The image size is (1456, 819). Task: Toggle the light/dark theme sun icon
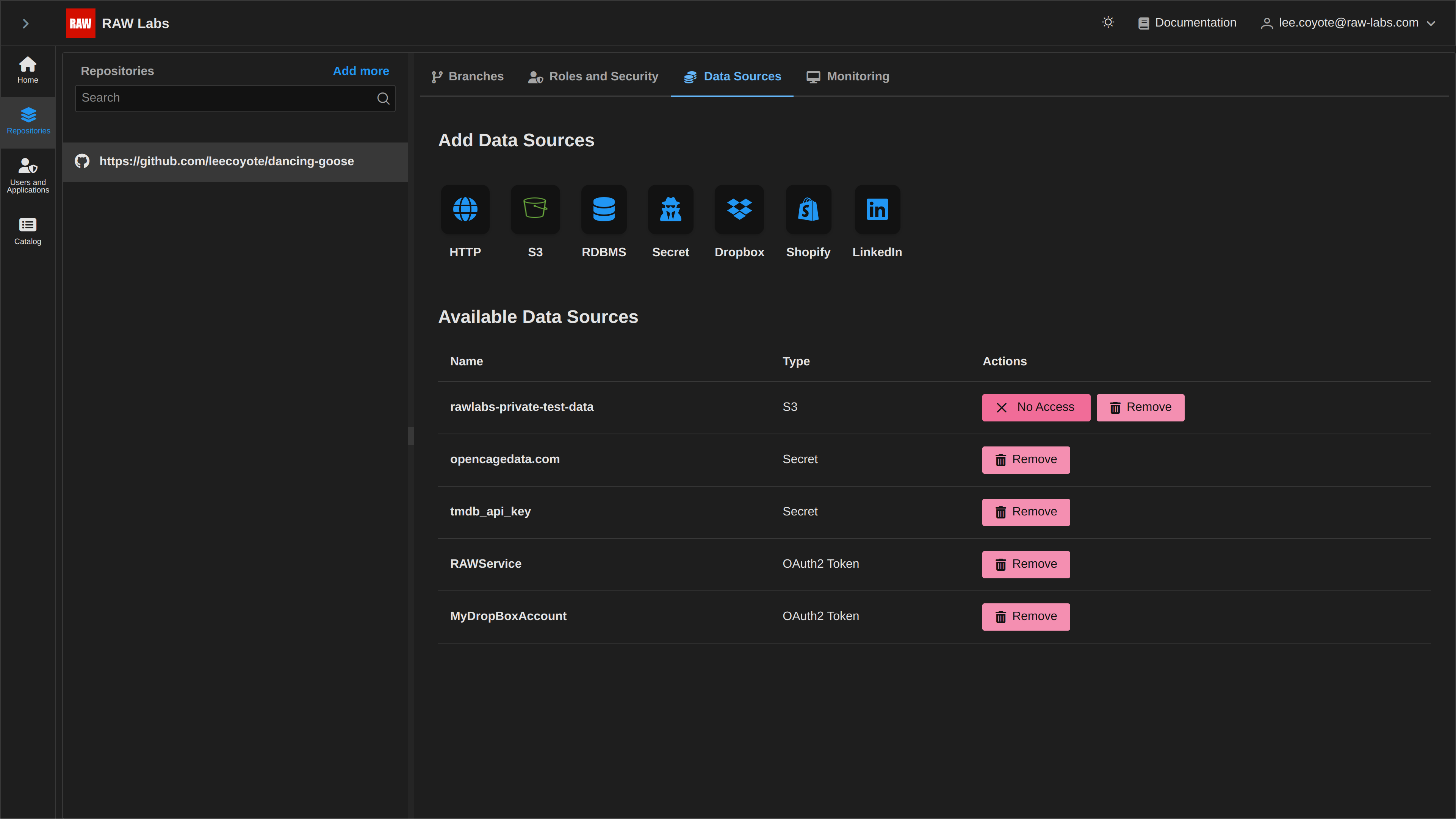point(1108,23)
